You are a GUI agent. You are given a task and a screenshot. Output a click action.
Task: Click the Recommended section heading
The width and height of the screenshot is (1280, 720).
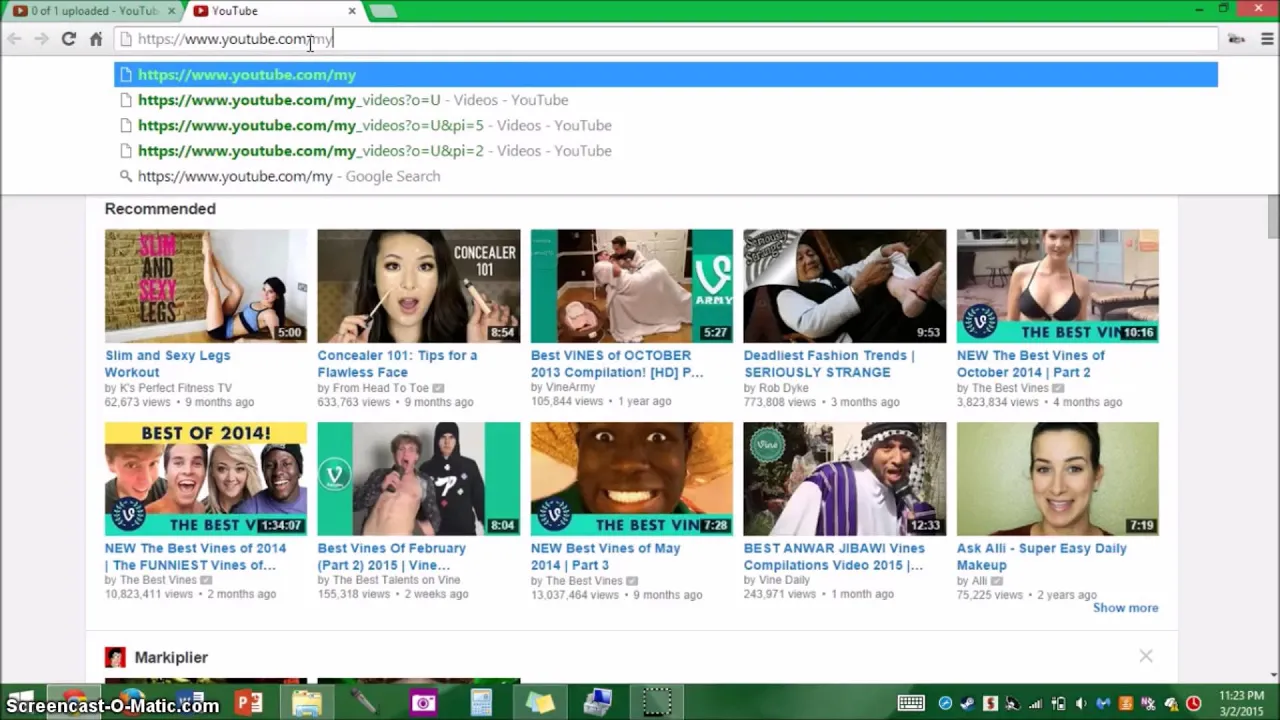[160, 209]
